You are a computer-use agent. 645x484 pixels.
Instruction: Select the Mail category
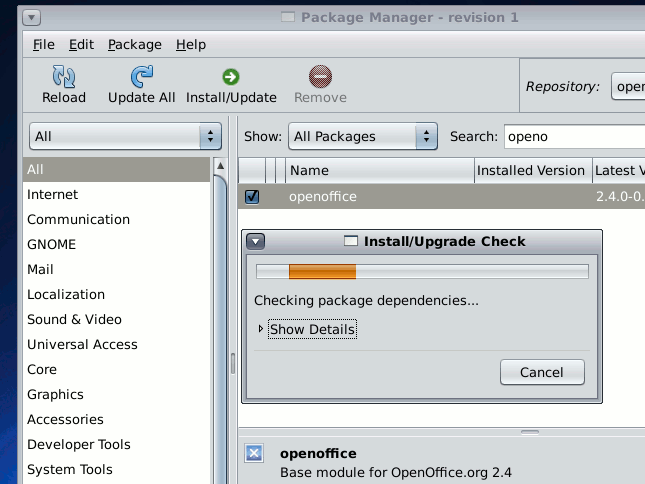click(x=116, y=269)
